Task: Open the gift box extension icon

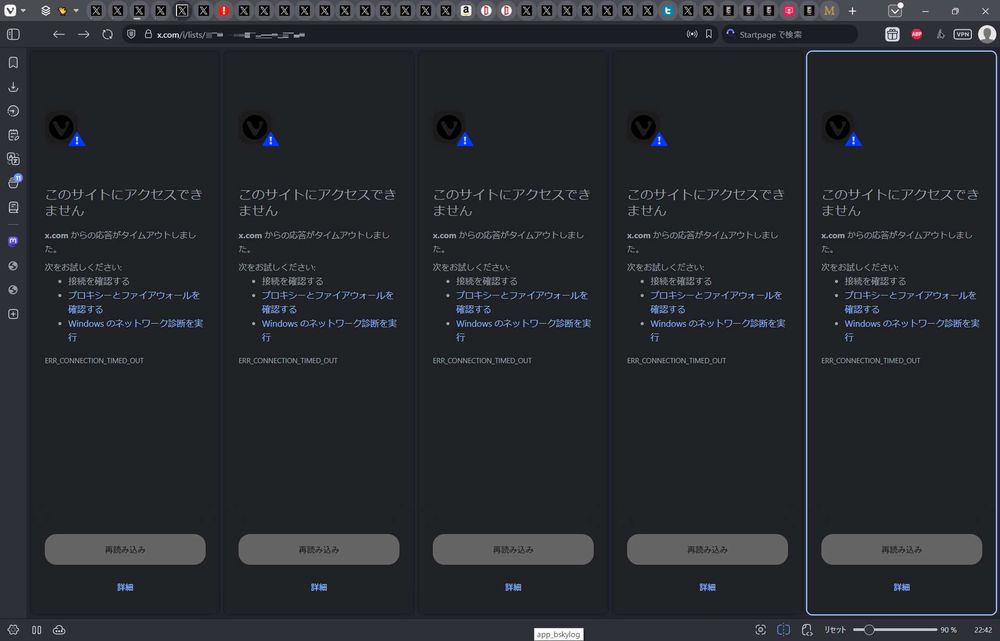Action: point(892,34)
